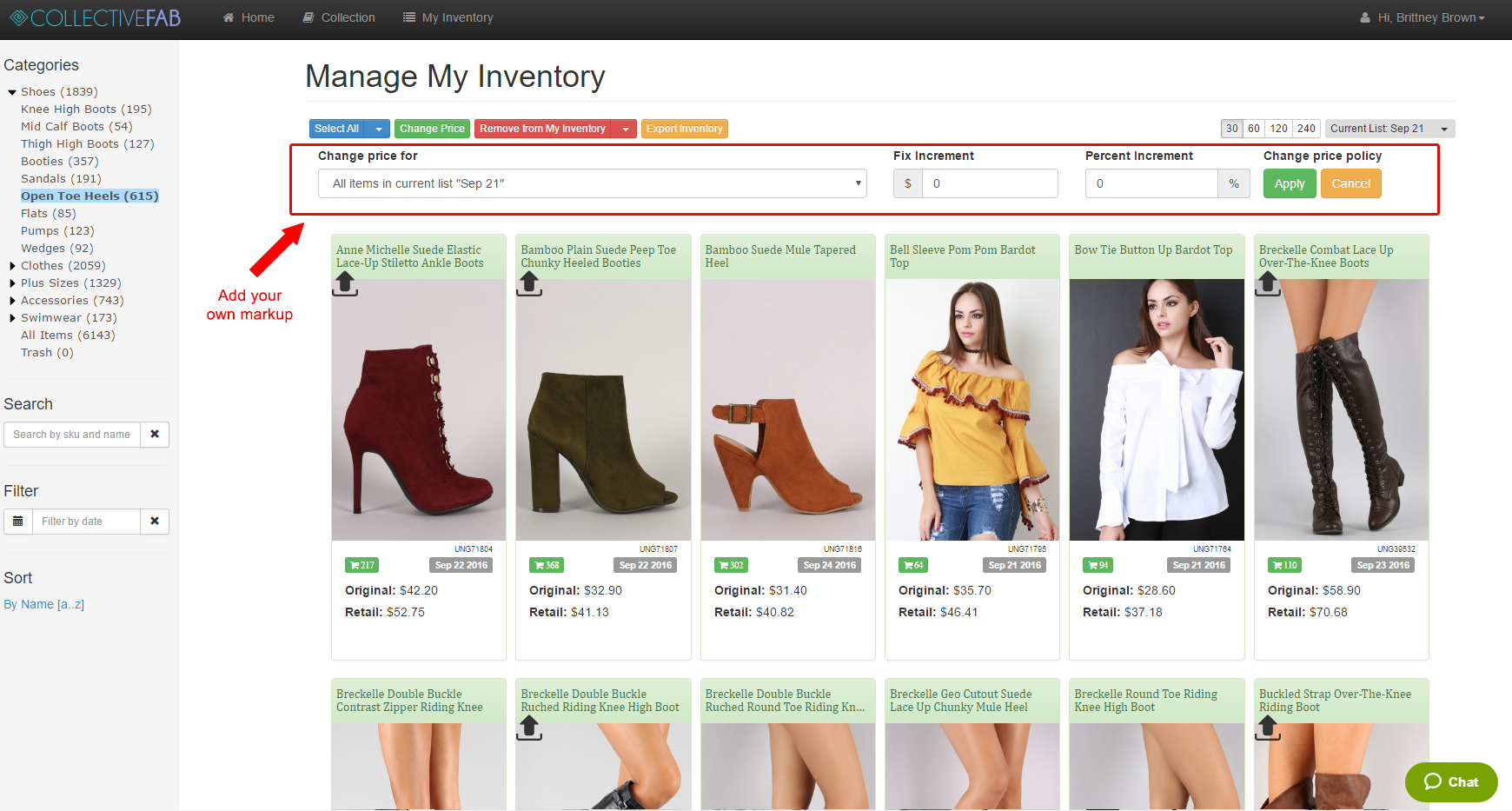
Task: Click cart badge 217 on Anne Michelle card
Action: click(361, 565)
